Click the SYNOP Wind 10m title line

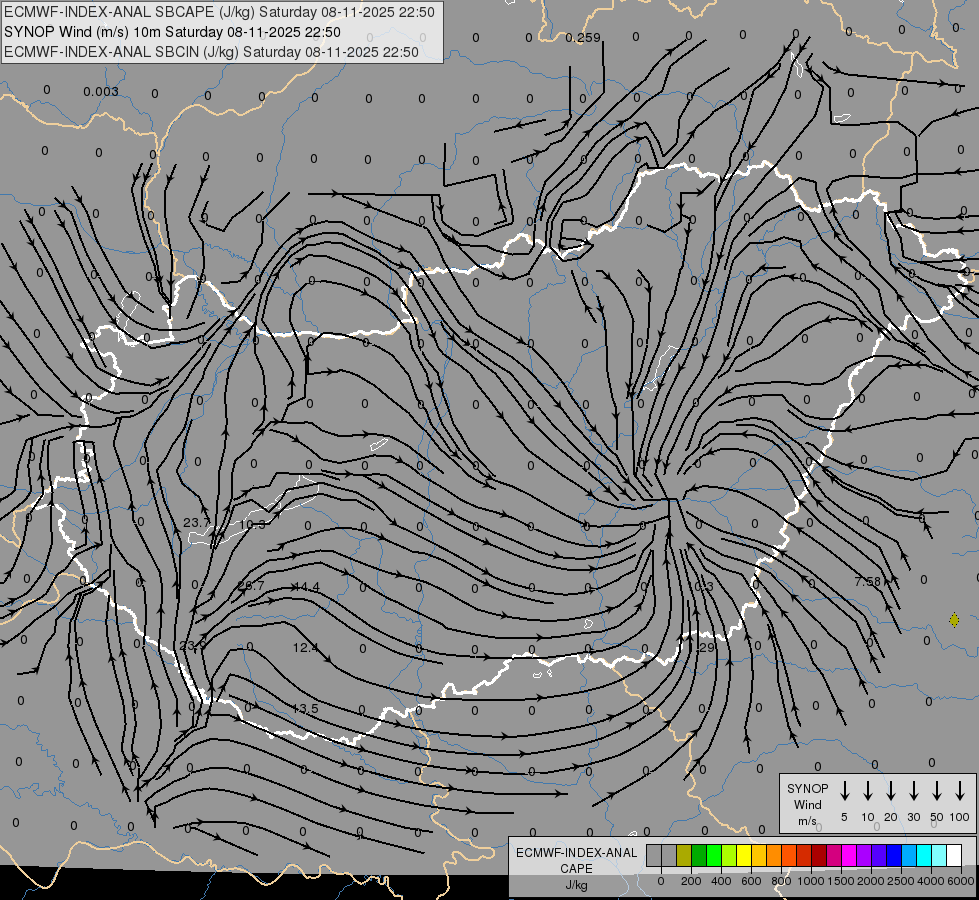click(x=172, y=32)
